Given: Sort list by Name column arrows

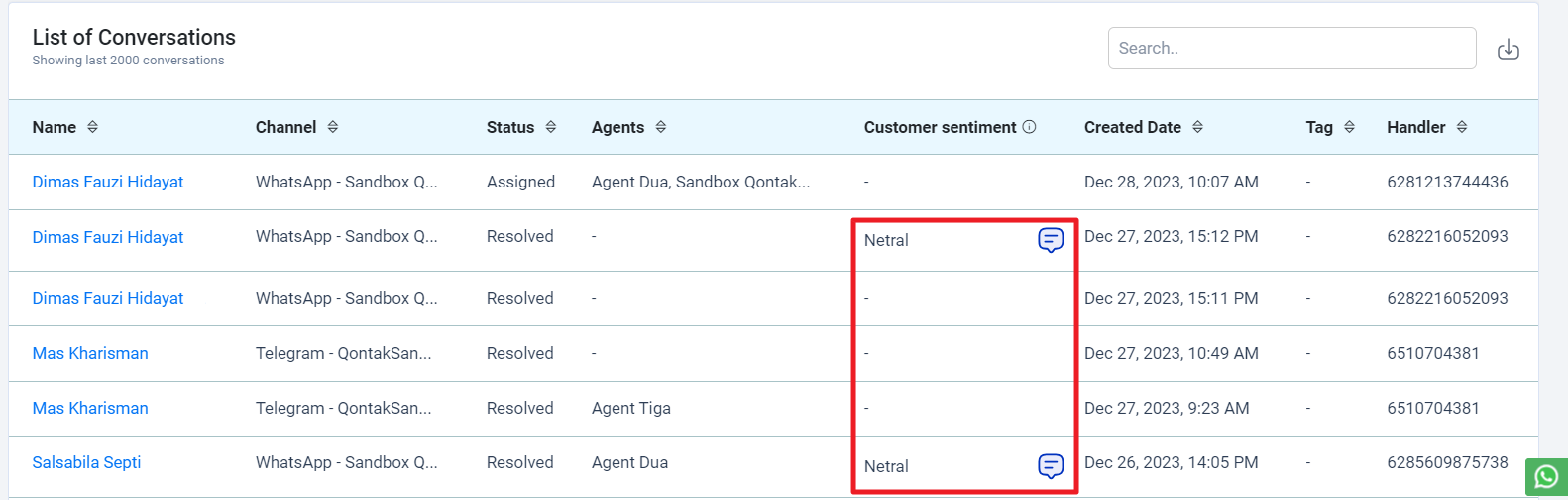Looking at the screenshot, I should 92,127.
